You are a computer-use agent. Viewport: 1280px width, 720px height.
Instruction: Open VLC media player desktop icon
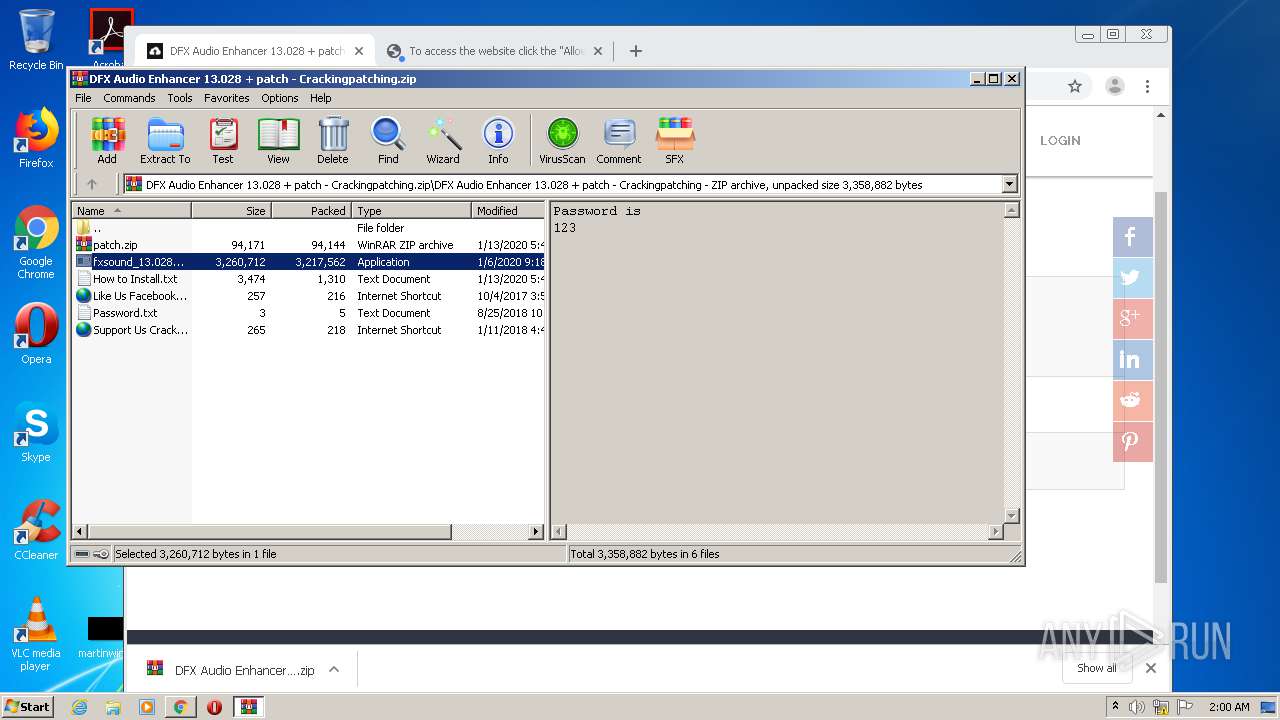coord(36,634)
